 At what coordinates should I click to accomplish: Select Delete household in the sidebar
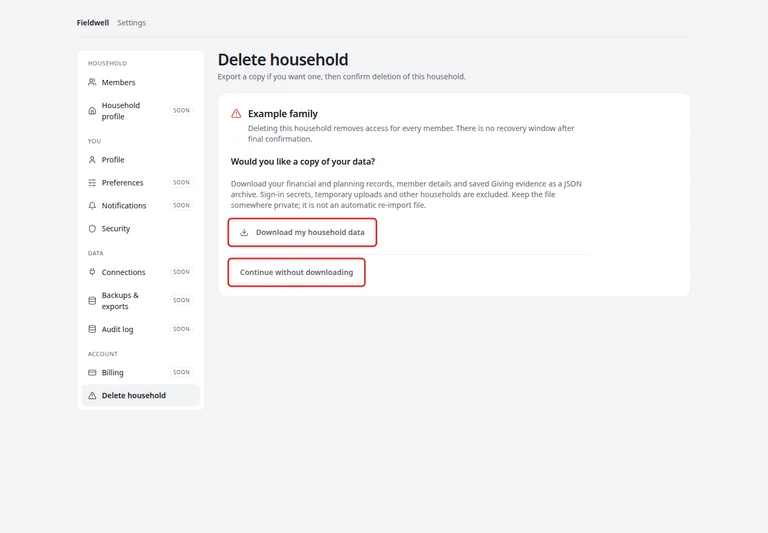(141, 396)
